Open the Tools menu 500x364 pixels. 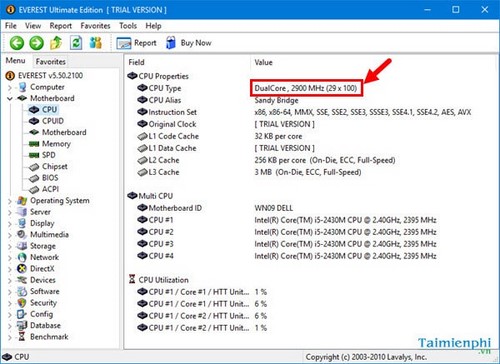tap(128, 26)
